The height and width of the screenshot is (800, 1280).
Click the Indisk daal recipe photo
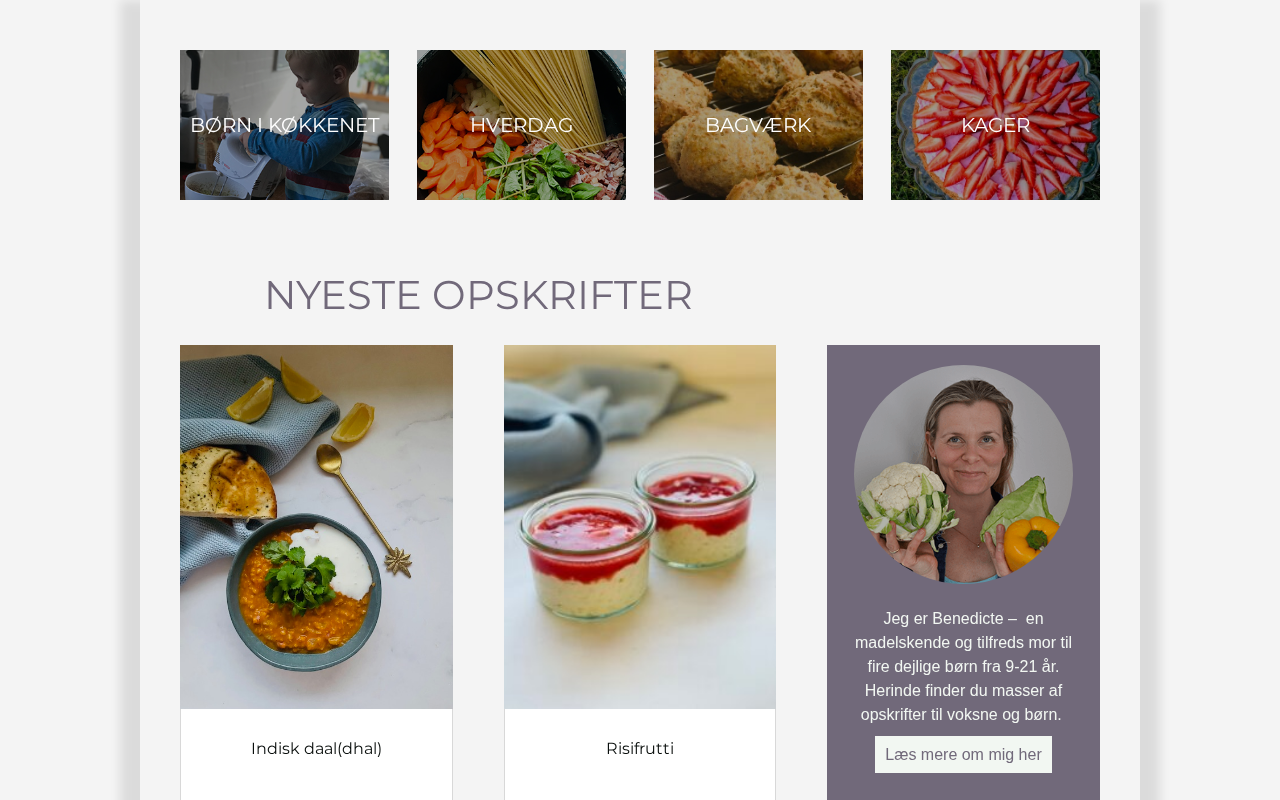[x=316, y=527]
